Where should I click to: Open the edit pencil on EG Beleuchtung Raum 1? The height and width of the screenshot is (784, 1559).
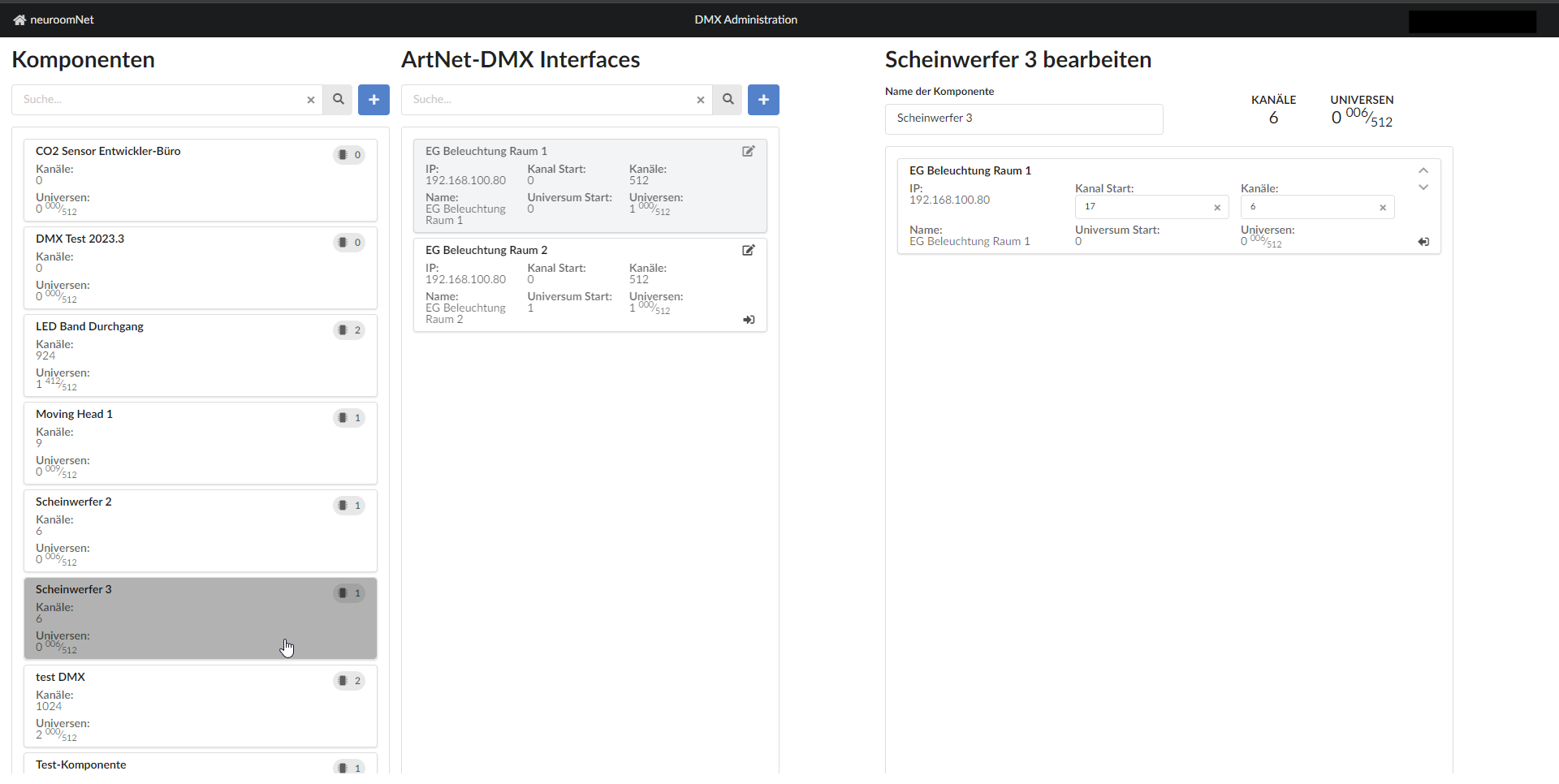point(748,151)
